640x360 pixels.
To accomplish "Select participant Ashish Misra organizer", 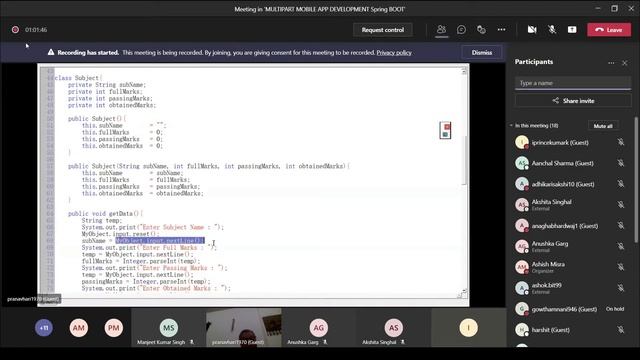I will (x=548, y=267).
